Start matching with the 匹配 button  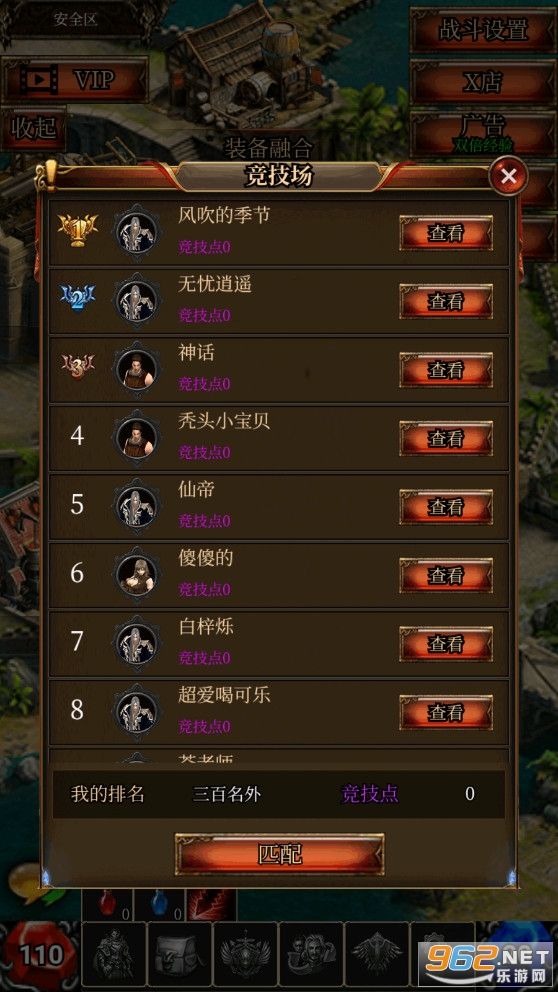pyautogui.click(x=279, y=854)
